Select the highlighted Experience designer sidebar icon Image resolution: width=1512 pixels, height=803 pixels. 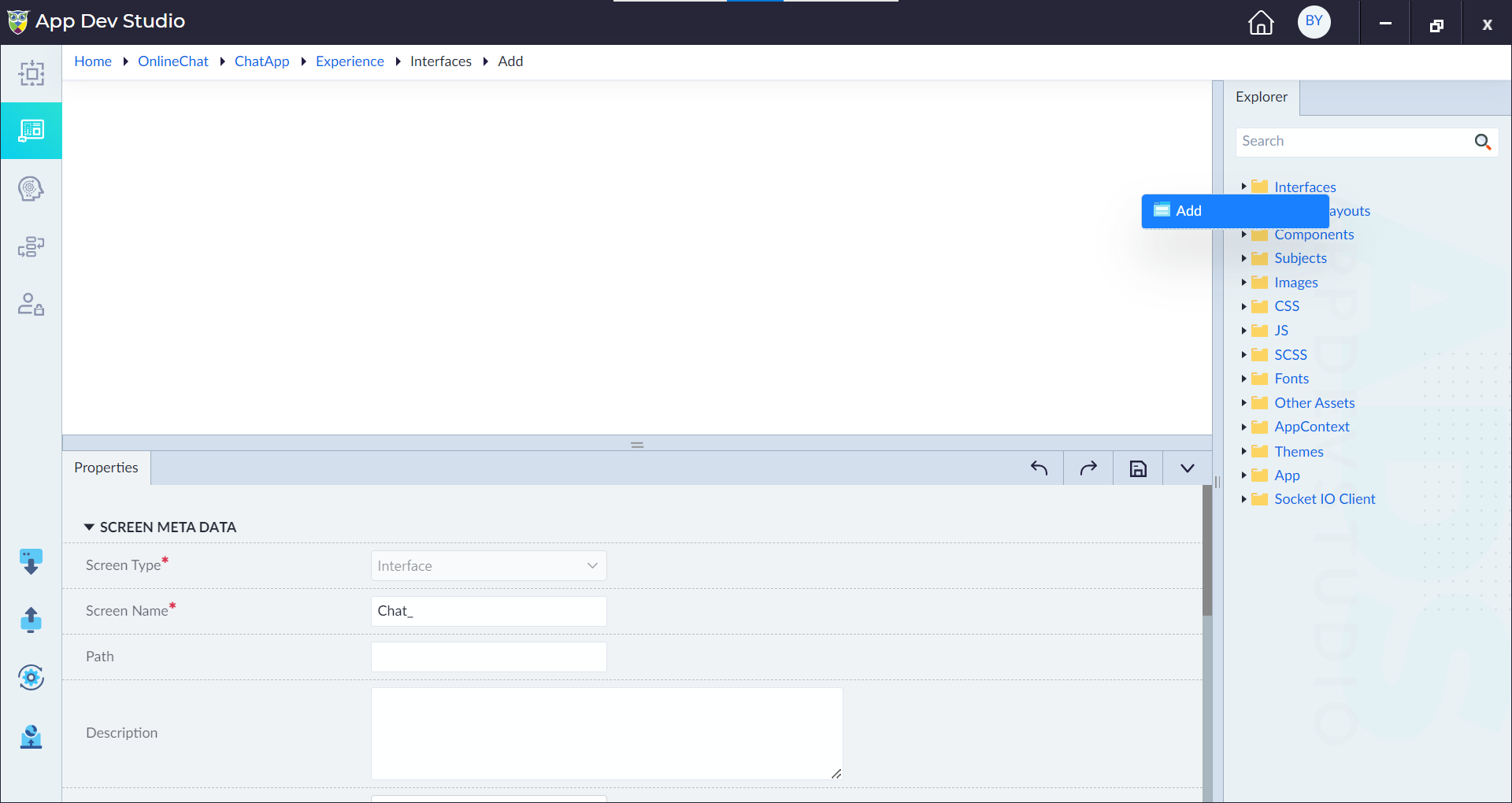pyautogui.click(x=31, y=131)
